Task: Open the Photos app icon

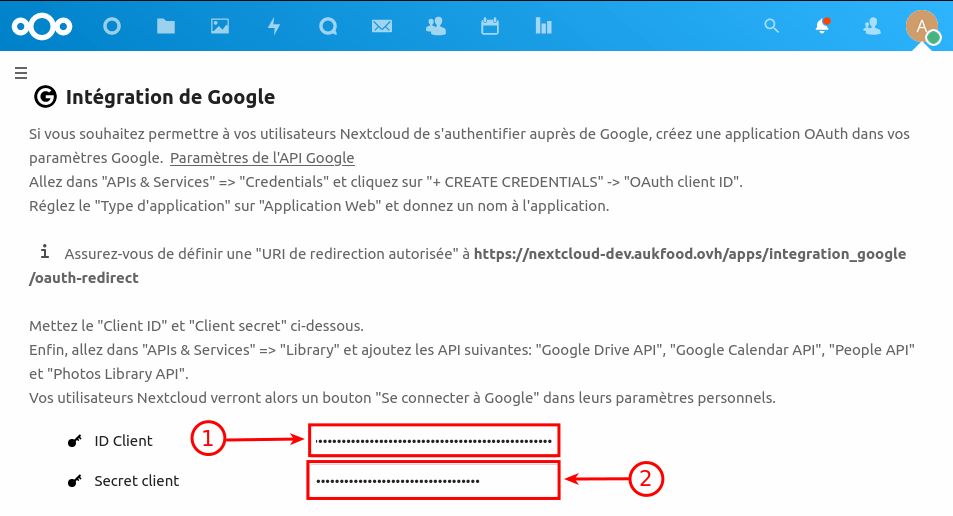Action: [x=220, y=26]
